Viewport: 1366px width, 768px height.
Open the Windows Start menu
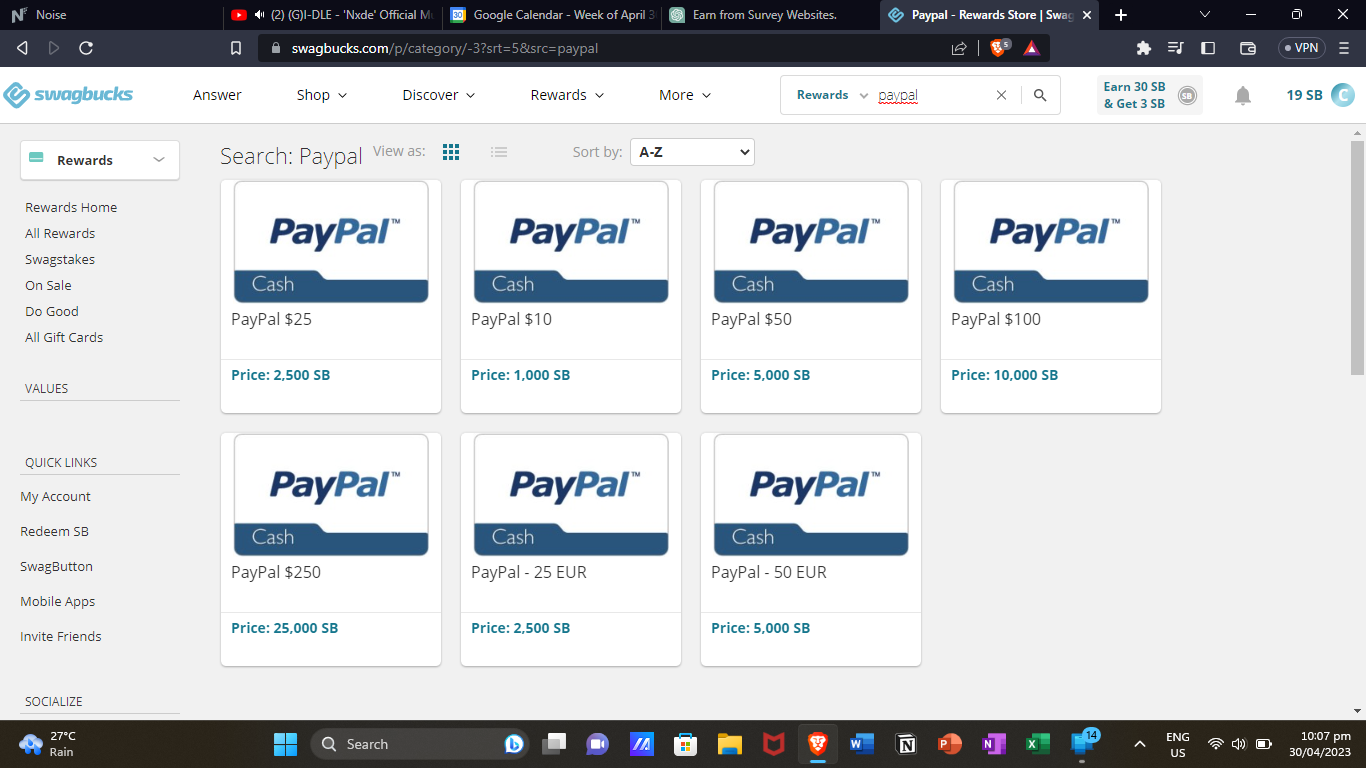[285, 744]
